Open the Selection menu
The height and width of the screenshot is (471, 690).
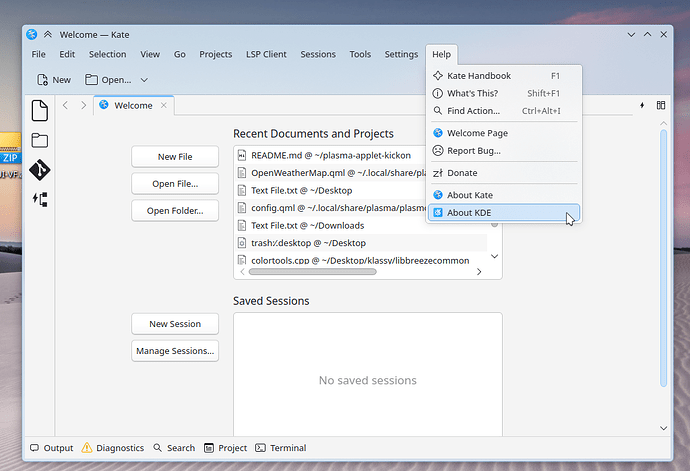[107, 54]
